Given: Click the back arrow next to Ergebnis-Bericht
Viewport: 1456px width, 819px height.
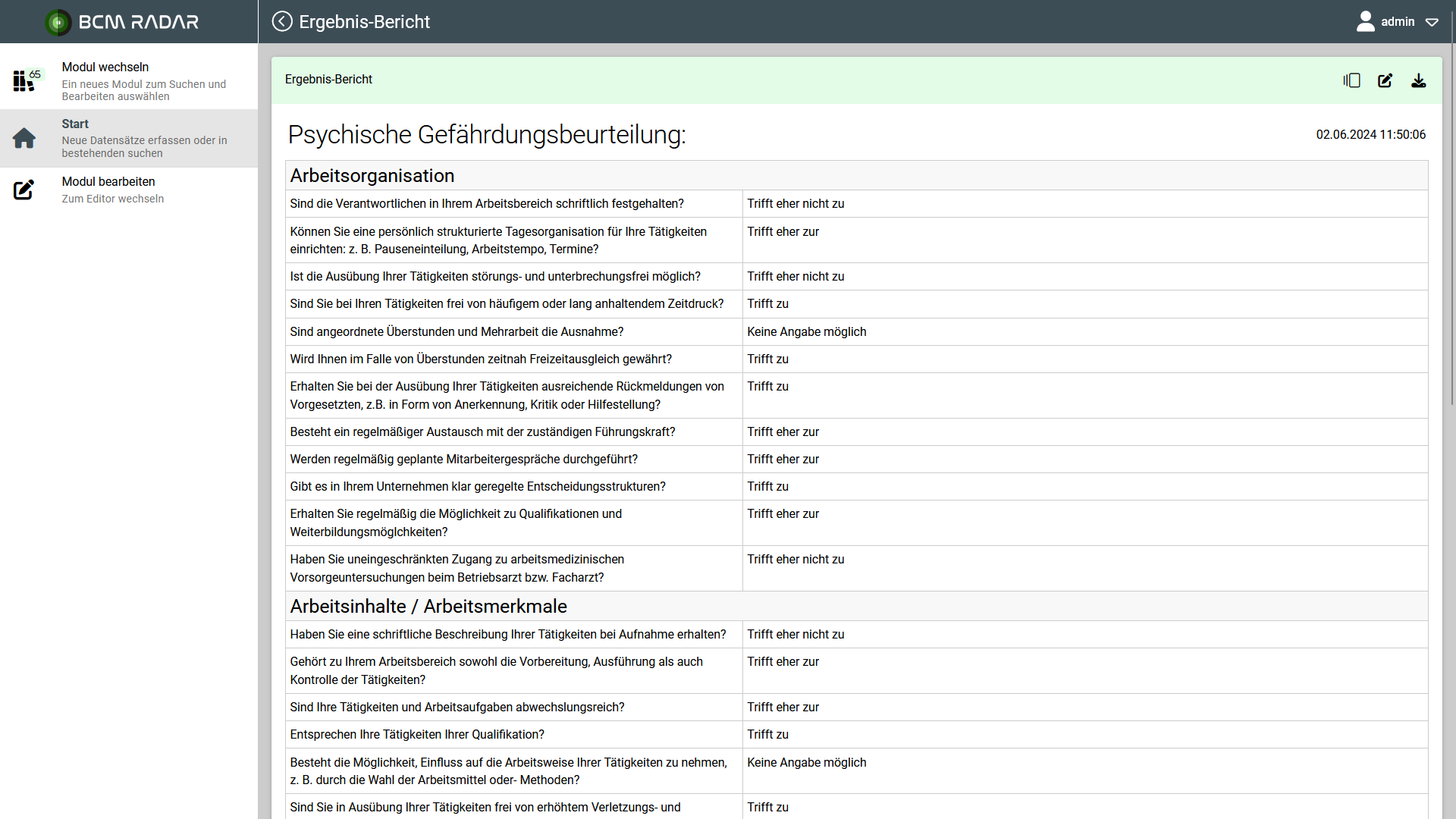Looking at the screenshot, I should [282, 21].
